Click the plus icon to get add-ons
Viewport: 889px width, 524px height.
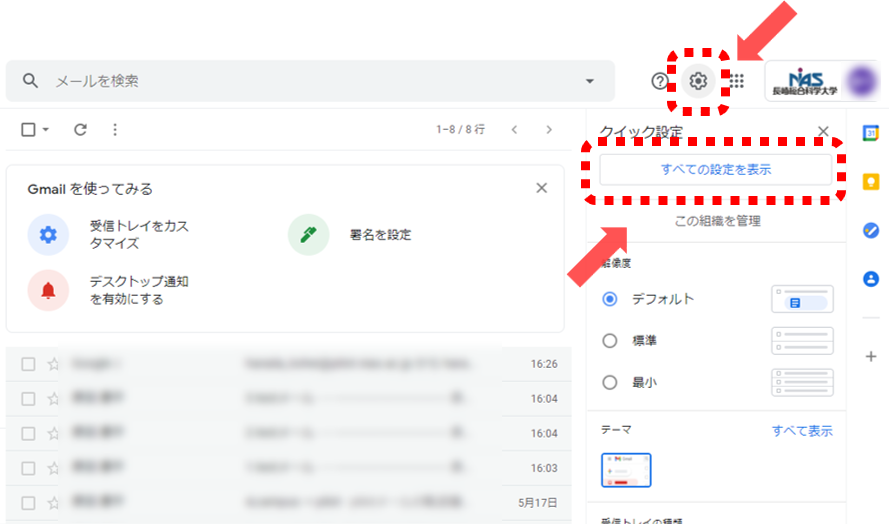click(x=871, y=357)
